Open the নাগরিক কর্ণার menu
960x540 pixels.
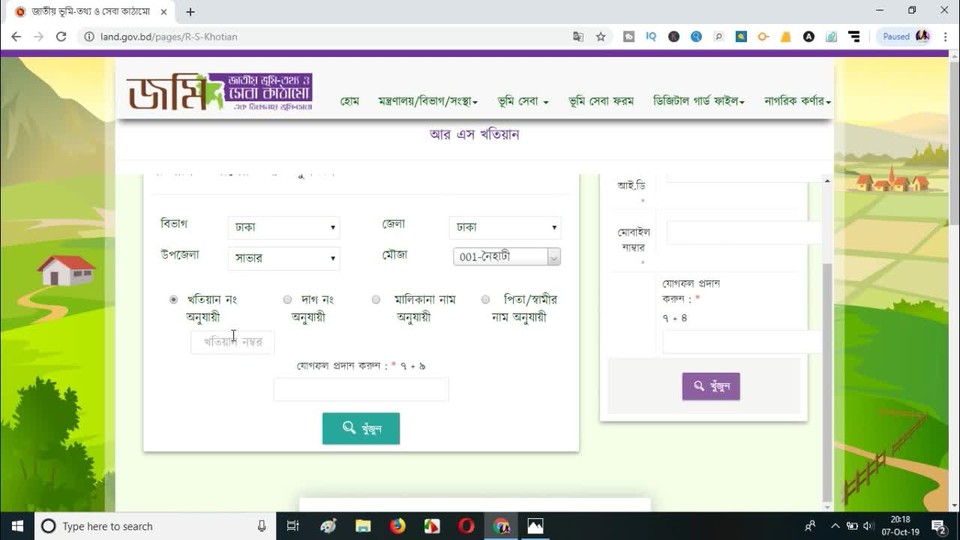[x=797, y=101]
